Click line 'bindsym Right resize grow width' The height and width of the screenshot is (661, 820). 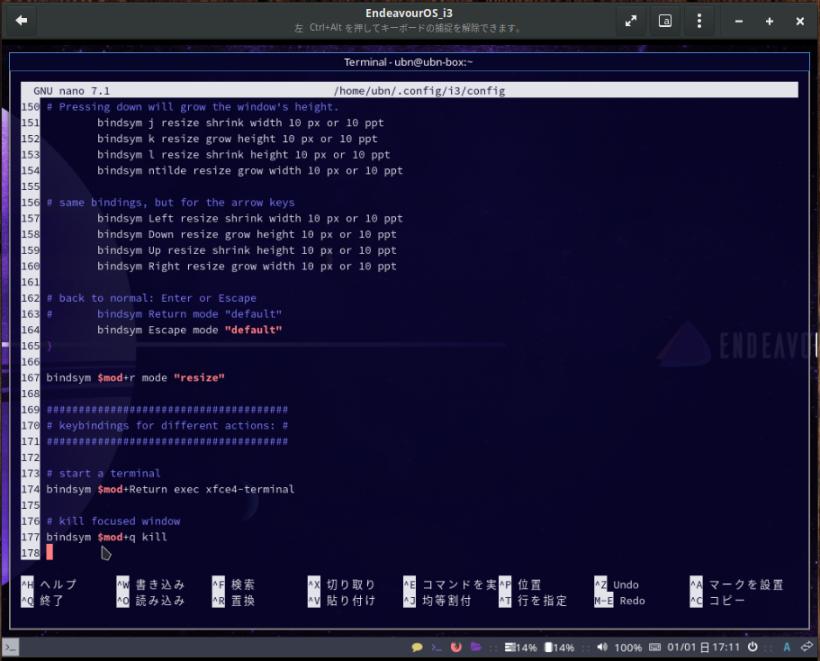[x=247, y=266]
